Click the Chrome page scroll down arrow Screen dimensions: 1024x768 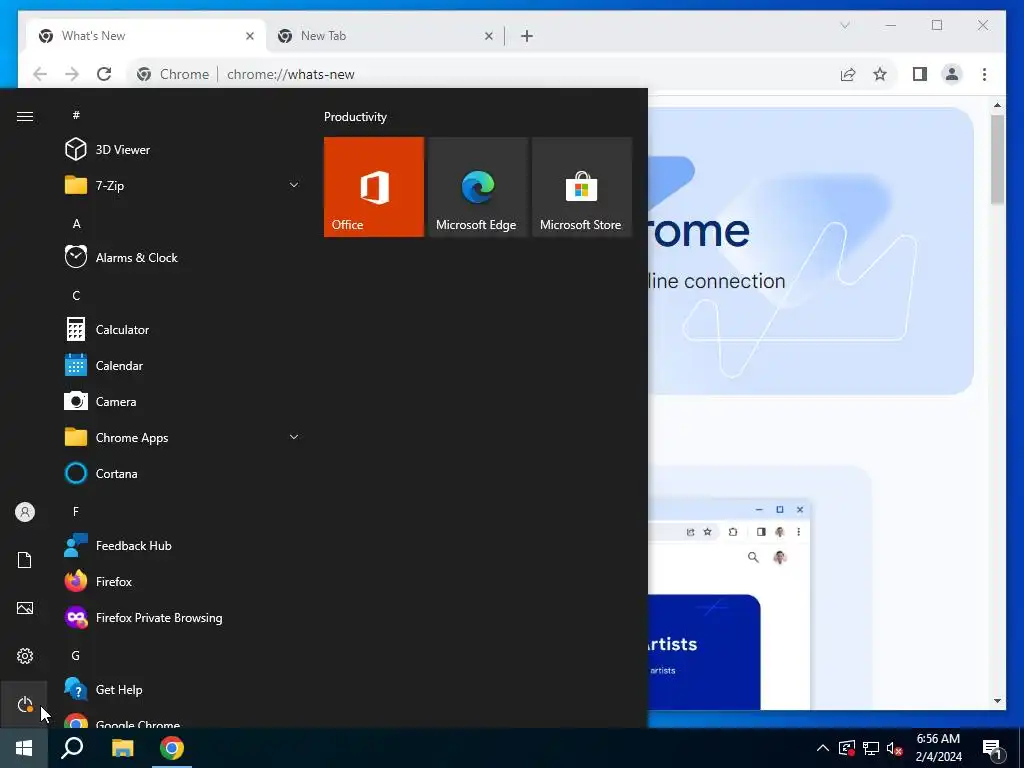pyautogui.click(x=997, y=701)
